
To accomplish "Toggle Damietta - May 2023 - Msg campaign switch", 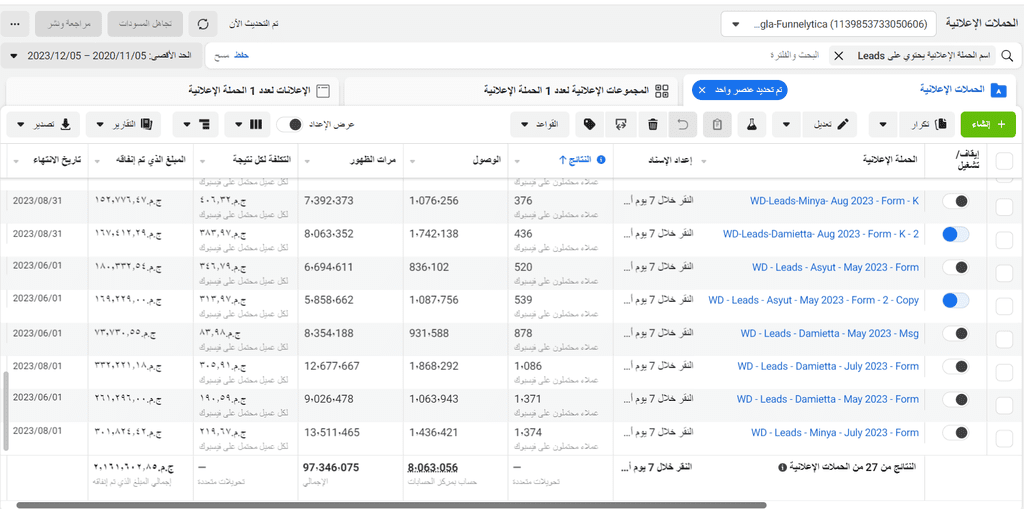I will (955, 333).
